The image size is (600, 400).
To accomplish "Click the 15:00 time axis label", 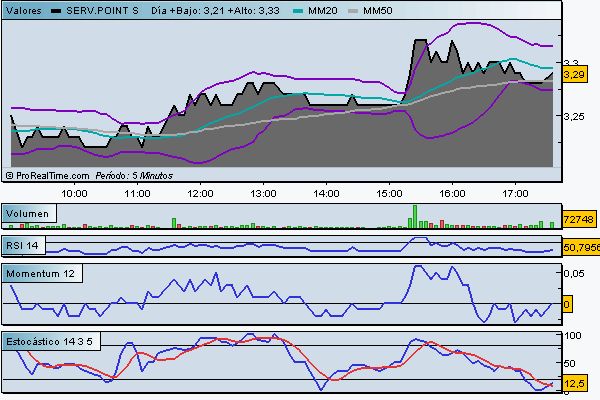I will (388, 192).
